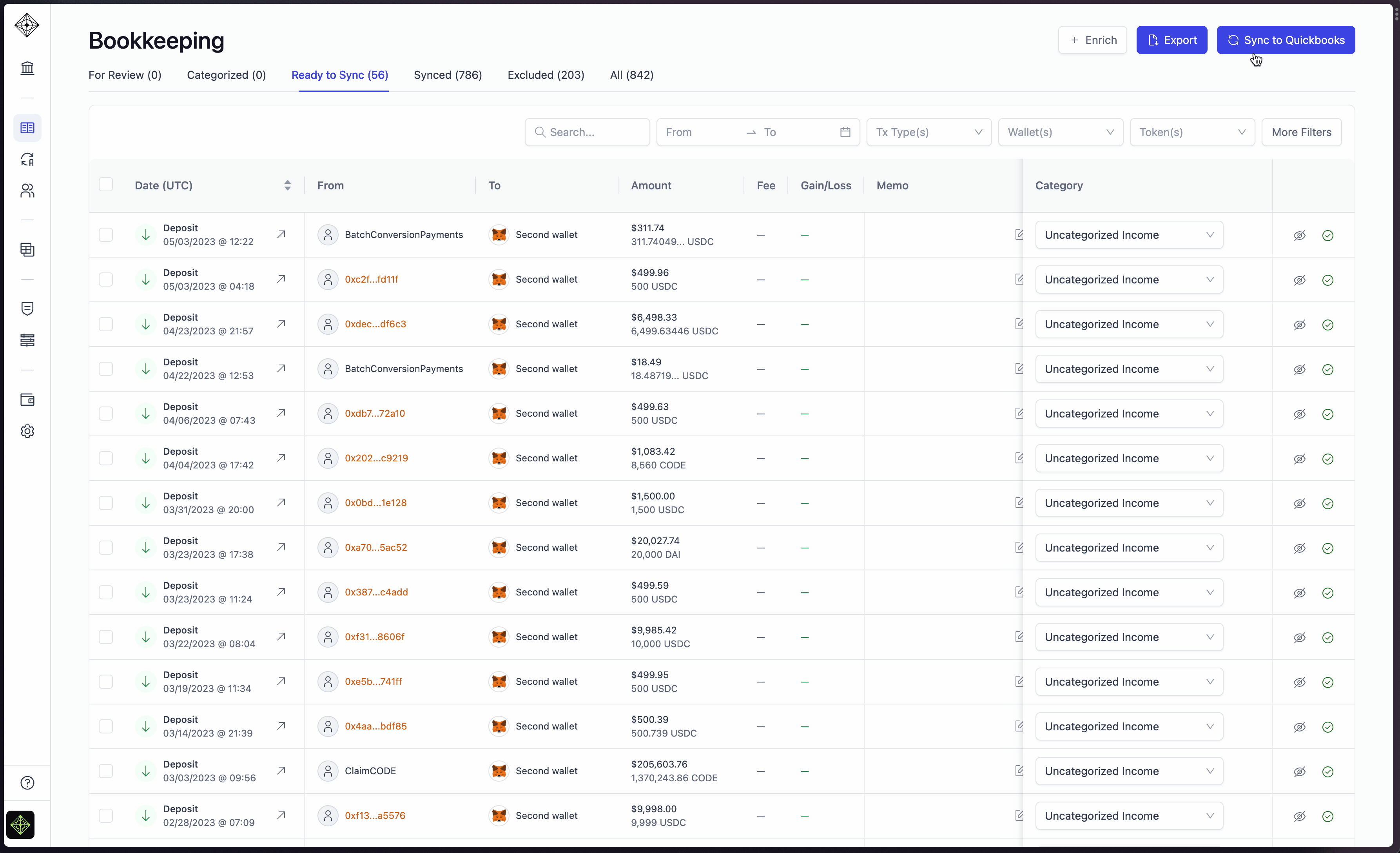Image resolution: width=1400 pixels, height=853 pixels.
Task: Open the bank building sidebar icon
Action: [x=27, y=68]
